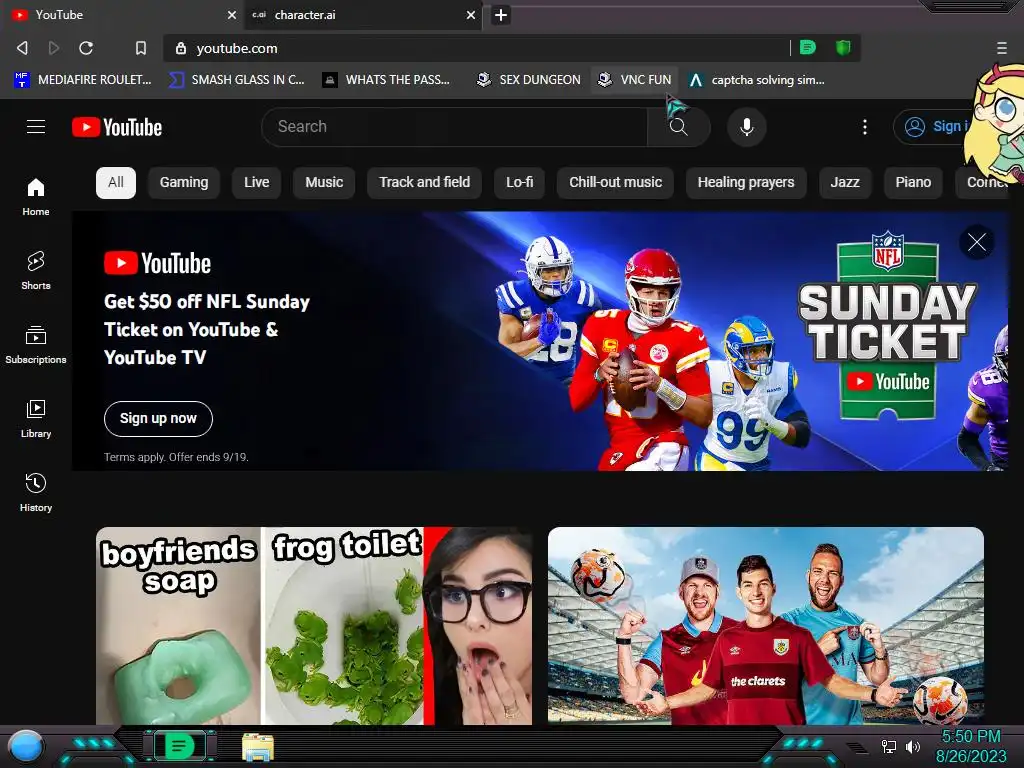Open Shorts in the sidebar
This screenshot has height=768, width=1024.
(36, 270)
